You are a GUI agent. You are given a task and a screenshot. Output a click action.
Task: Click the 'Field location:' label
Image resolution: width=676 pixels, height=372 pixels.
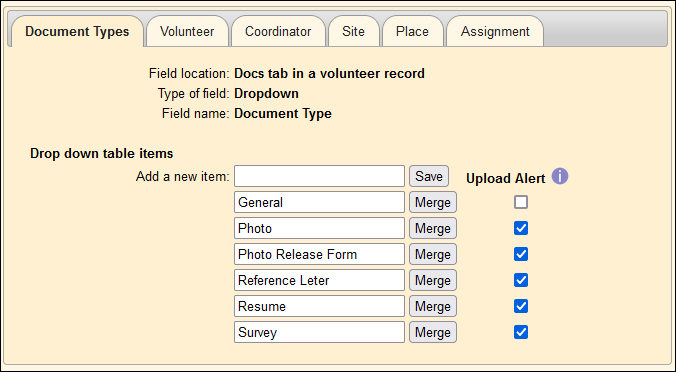pyautogui.click(x=189, y=74)
